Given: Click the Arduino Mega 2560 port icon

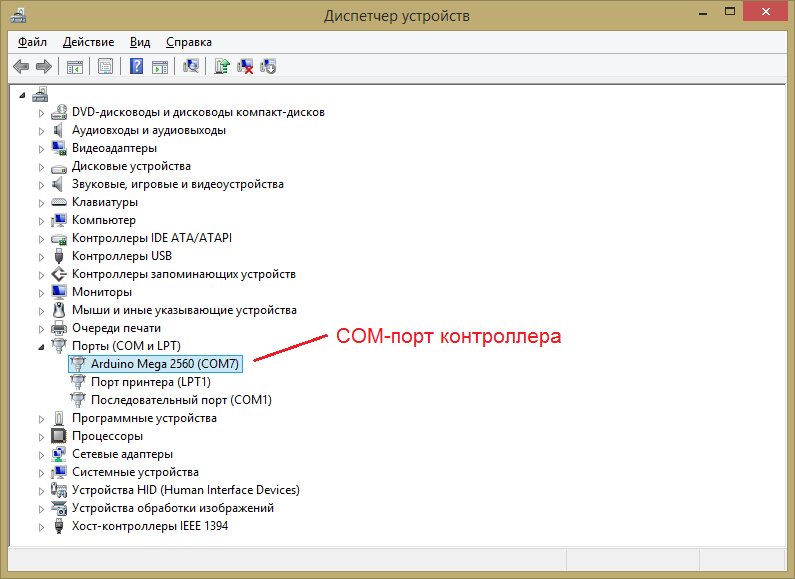Looking at the screenshot, I should click(x=78, y=364).
